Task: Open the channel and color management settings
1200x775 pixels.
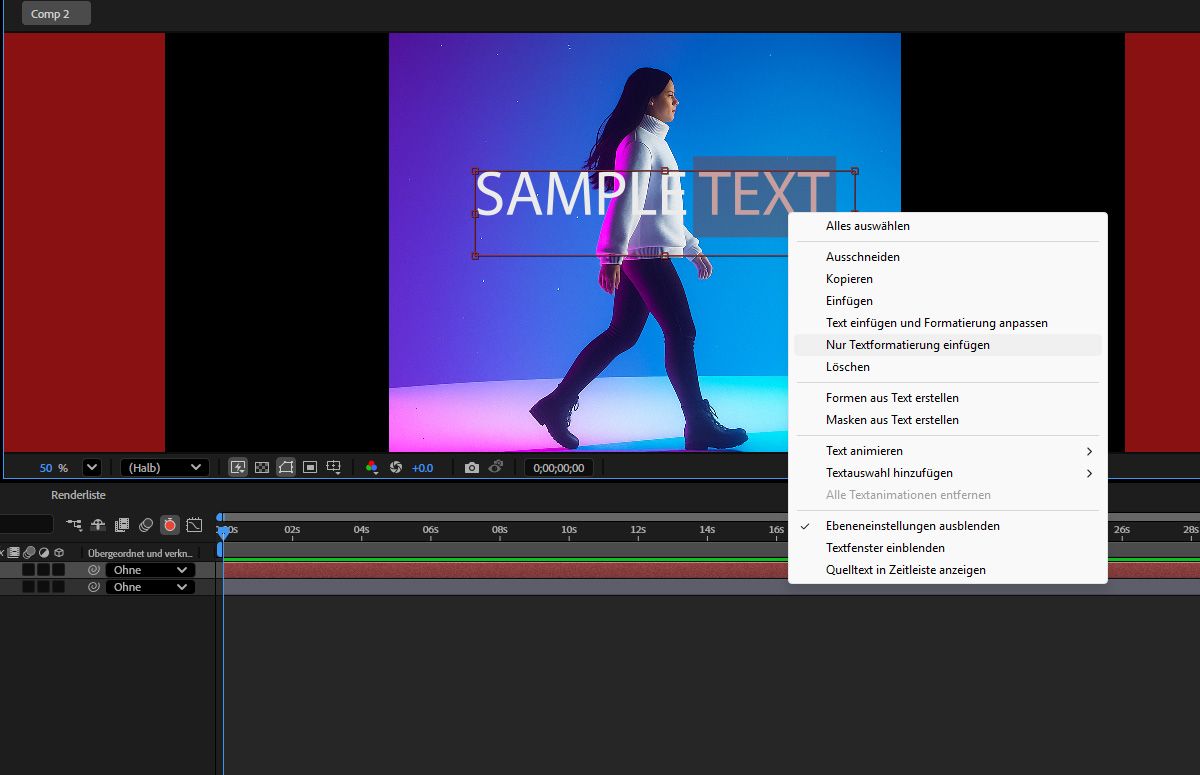Action: (373, 467)
